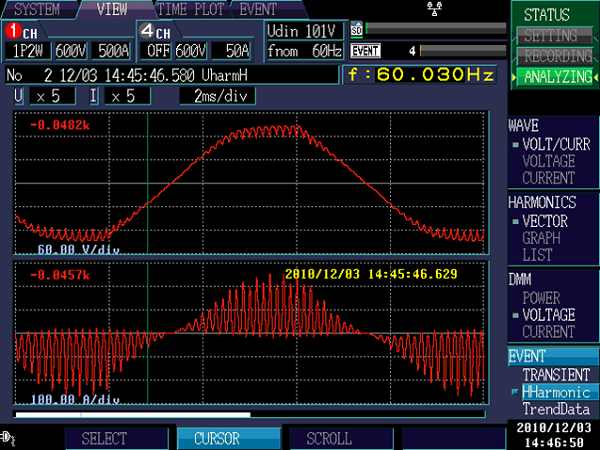Choose HHarmonic in the EVENT list
Image resolution: width=600 pixels, height=450 pixels.
pyautogui.click(x=555, y=392)
